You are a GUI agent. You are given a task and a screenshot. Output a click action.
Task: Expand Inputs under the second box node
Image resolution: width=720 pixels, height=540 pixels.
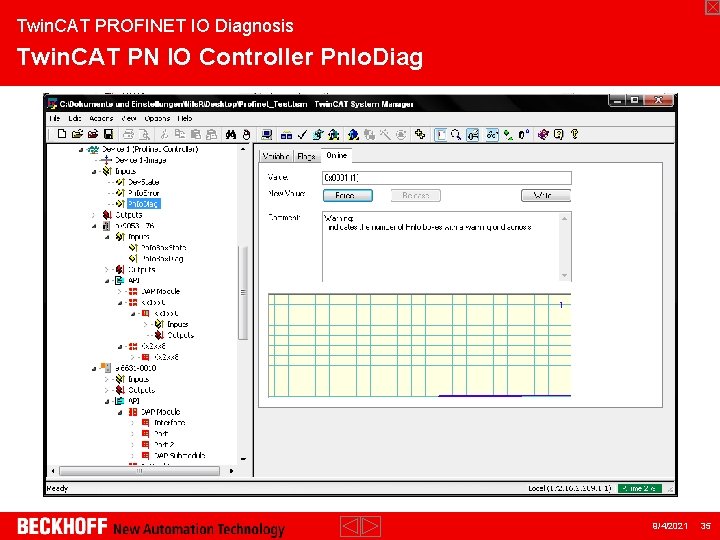click(107, 379)
